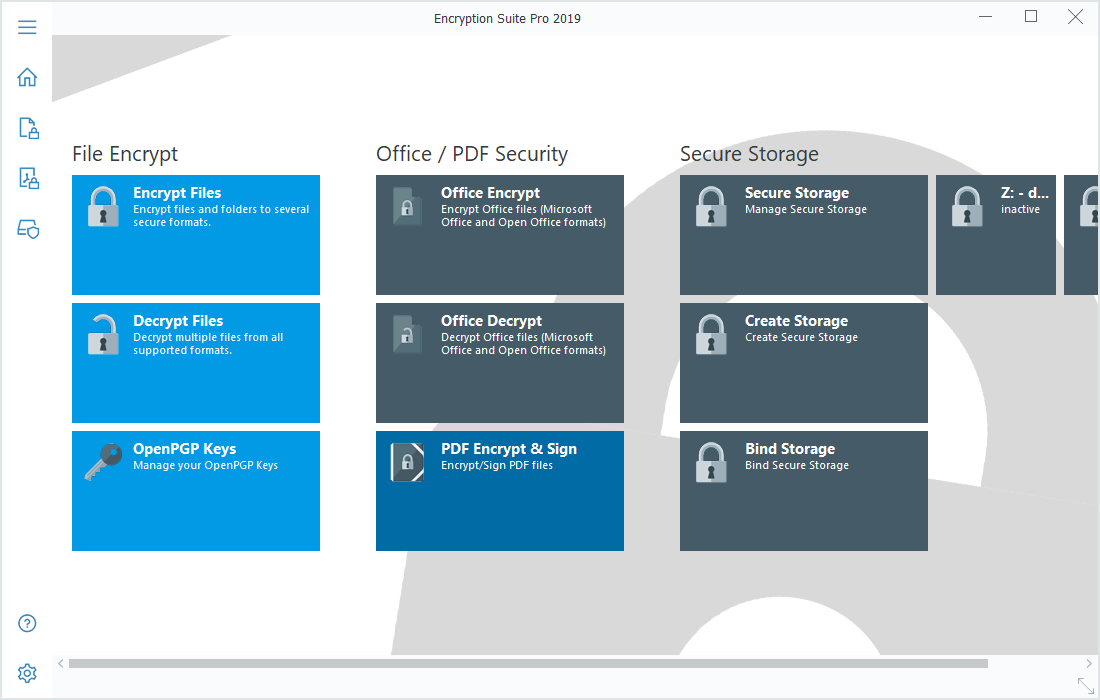Screen dimensions: 1100x700
Task: Choose the Create Storage tile
Action: tap(804, 363)
